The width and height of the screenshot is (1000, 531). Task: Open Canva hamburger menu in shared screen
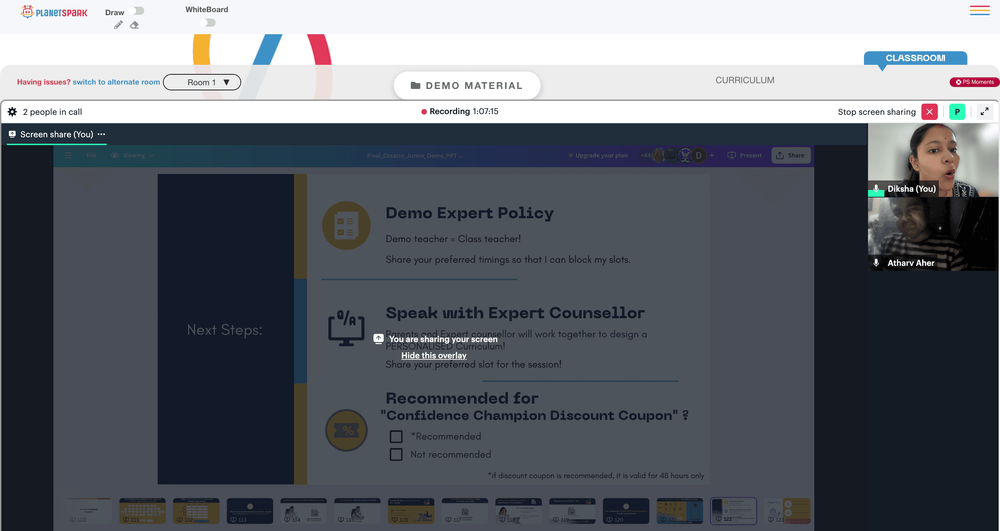point(68,156)
